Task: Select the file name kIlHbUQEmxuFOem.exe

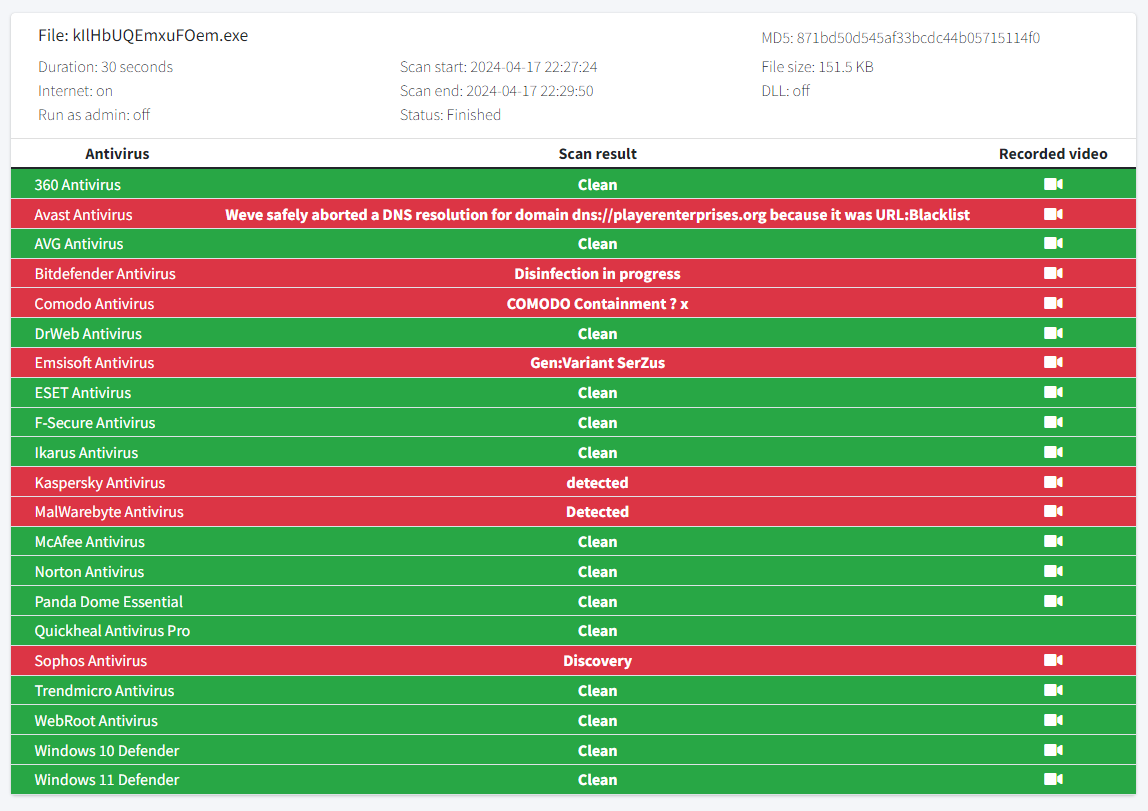Action: pos(160,35)
